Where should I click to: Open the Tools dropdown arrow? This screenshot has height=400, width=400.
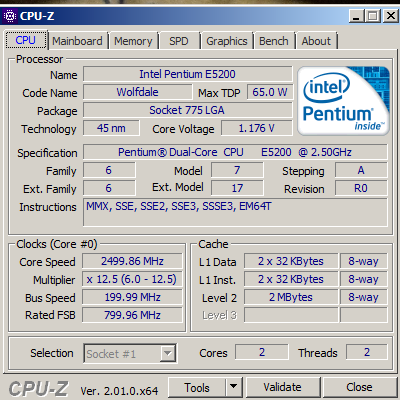(234, 387)
